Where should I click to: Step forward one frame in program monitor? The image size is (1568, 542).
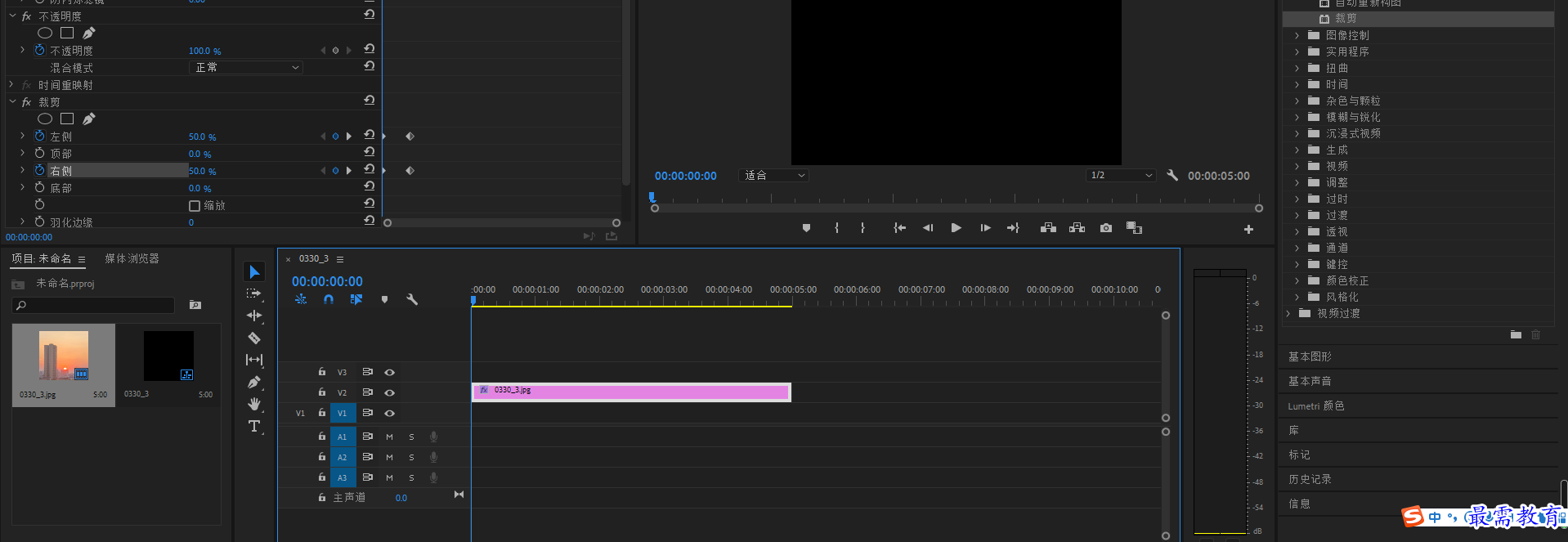(985, 228)
